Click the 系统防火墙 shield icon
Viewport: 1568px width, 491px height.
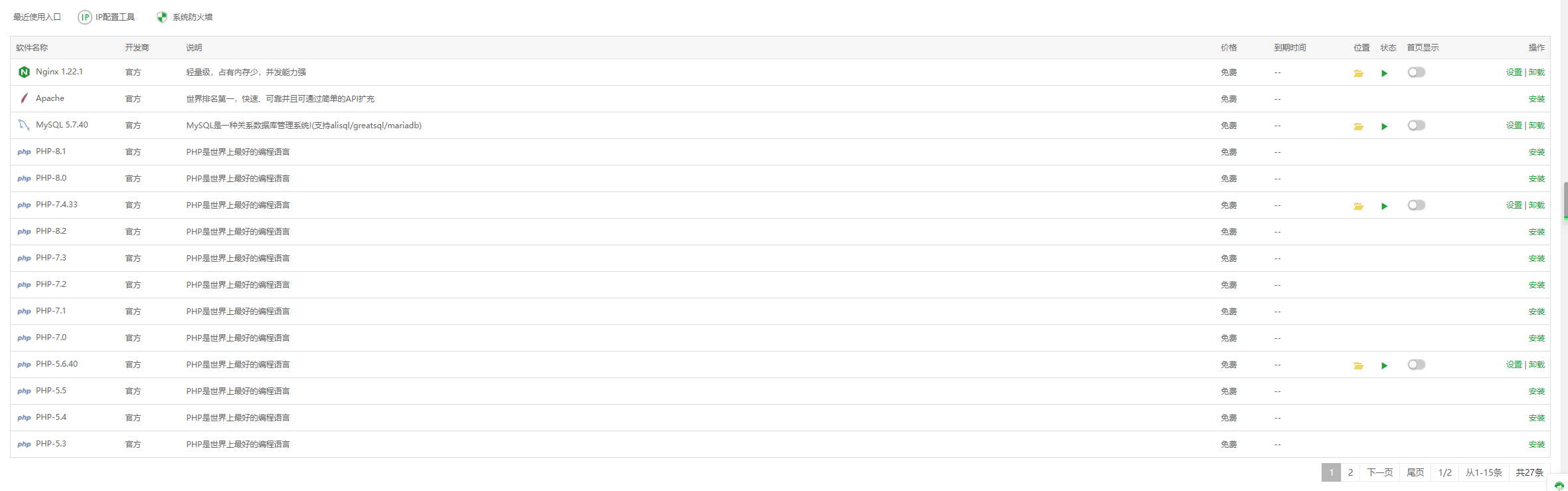pos(161,17)
